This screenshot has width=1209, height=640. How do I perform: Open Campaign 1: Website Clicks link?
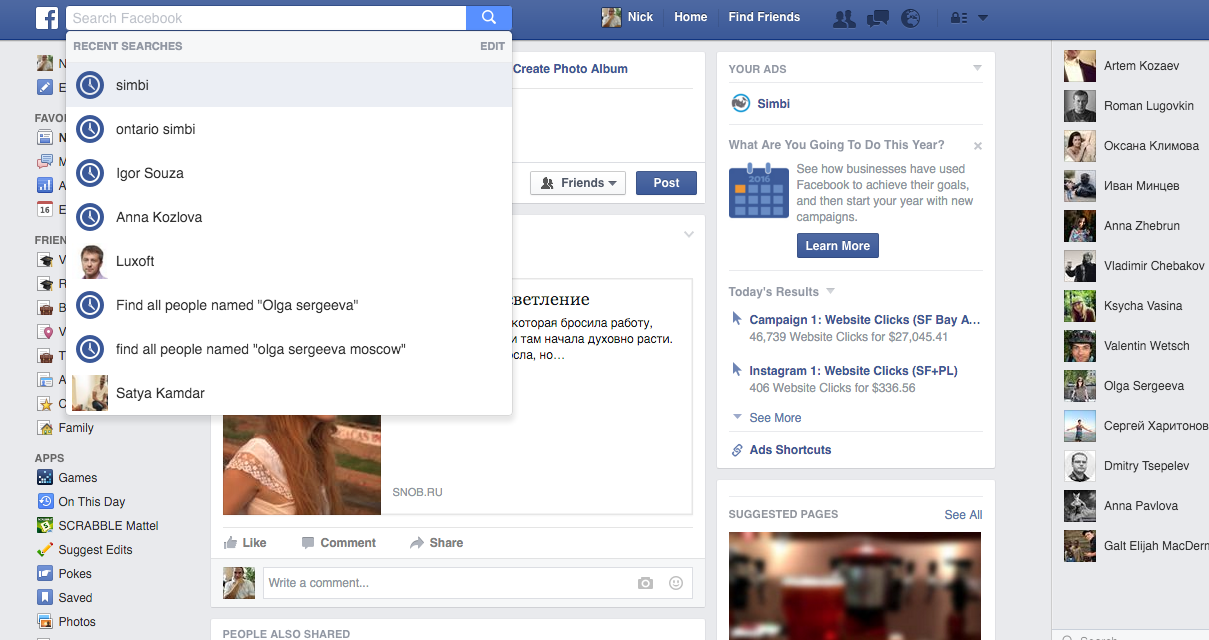pos(865,320)
